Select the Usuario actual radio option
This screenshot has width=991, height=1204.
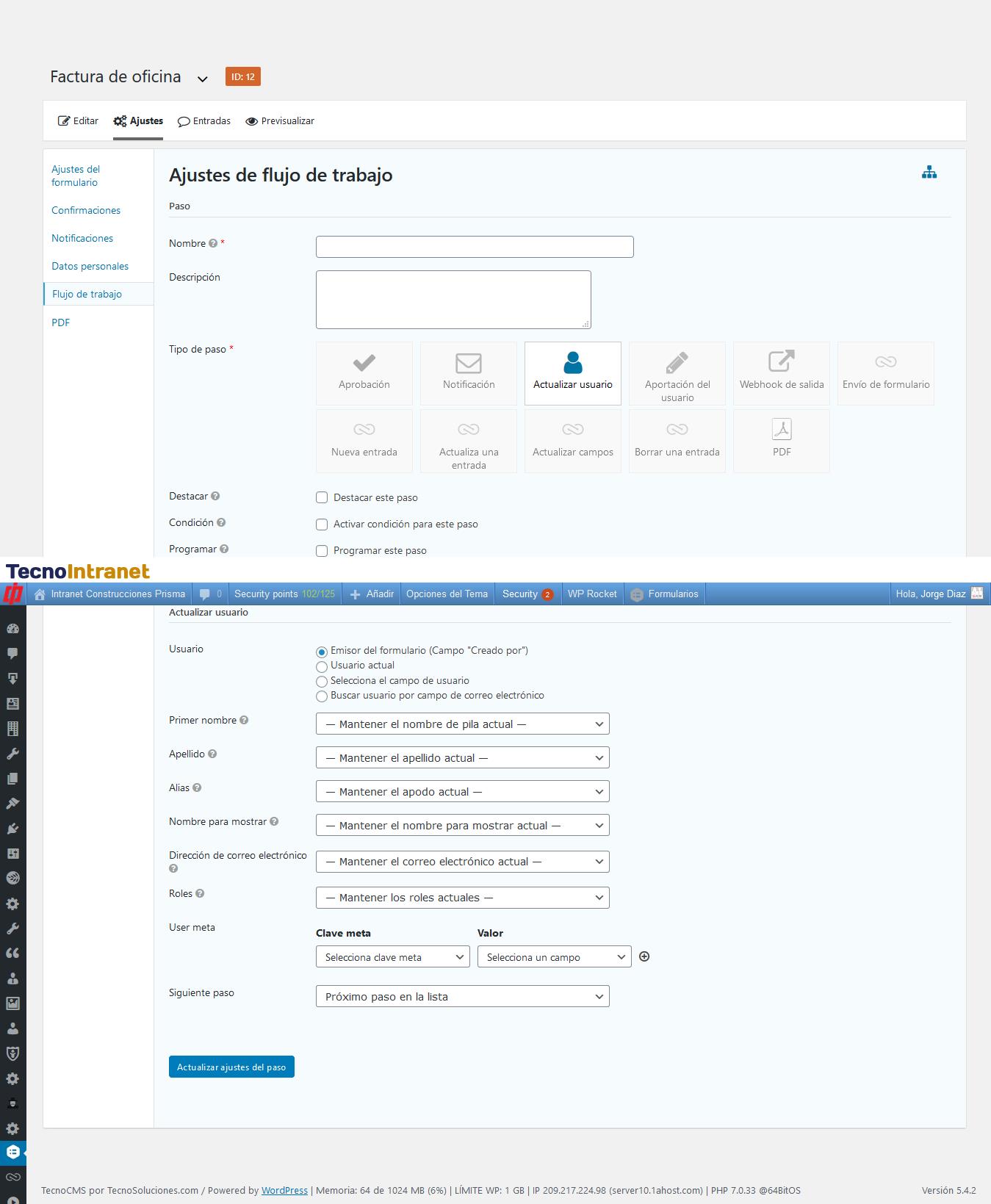322,666
